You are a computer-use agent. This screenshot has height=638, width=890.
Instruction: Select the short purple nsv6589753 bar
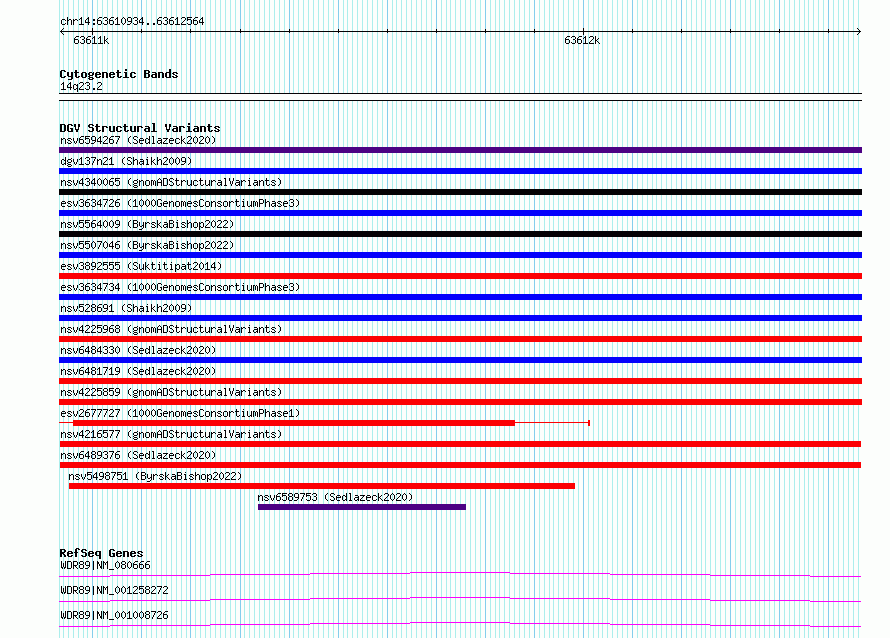(x=362, y=507)
